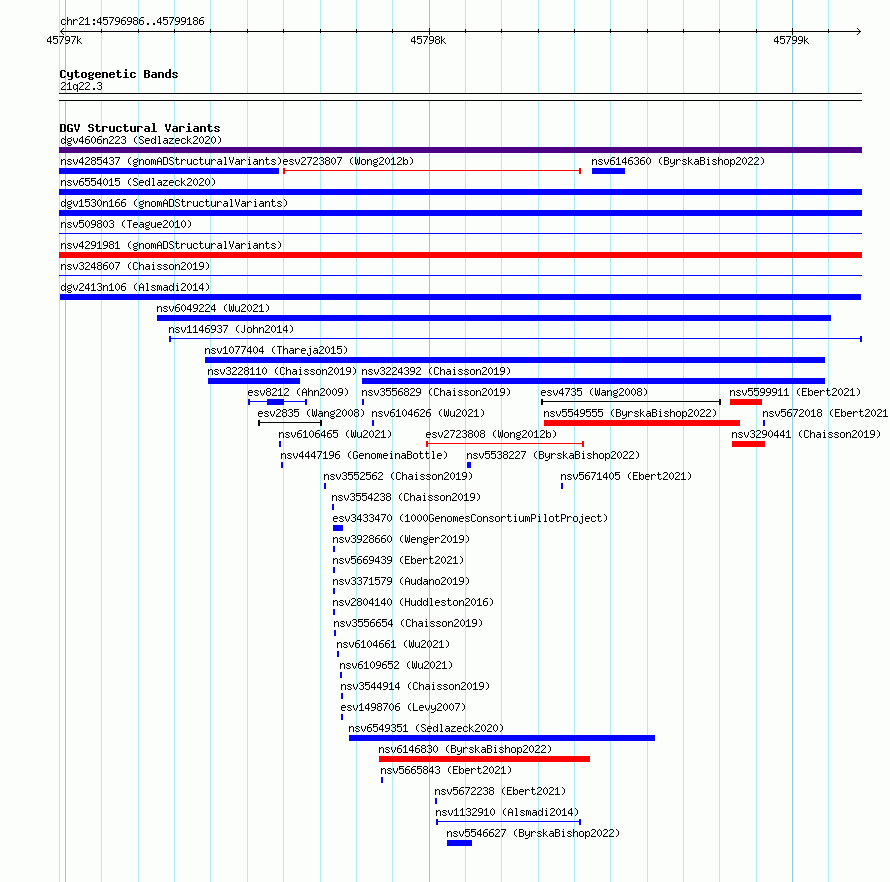Select nsv6549351 (Sedlazeck2020) label
The height and width of the screenshot is (882, 890).
[x=426, y=728]
